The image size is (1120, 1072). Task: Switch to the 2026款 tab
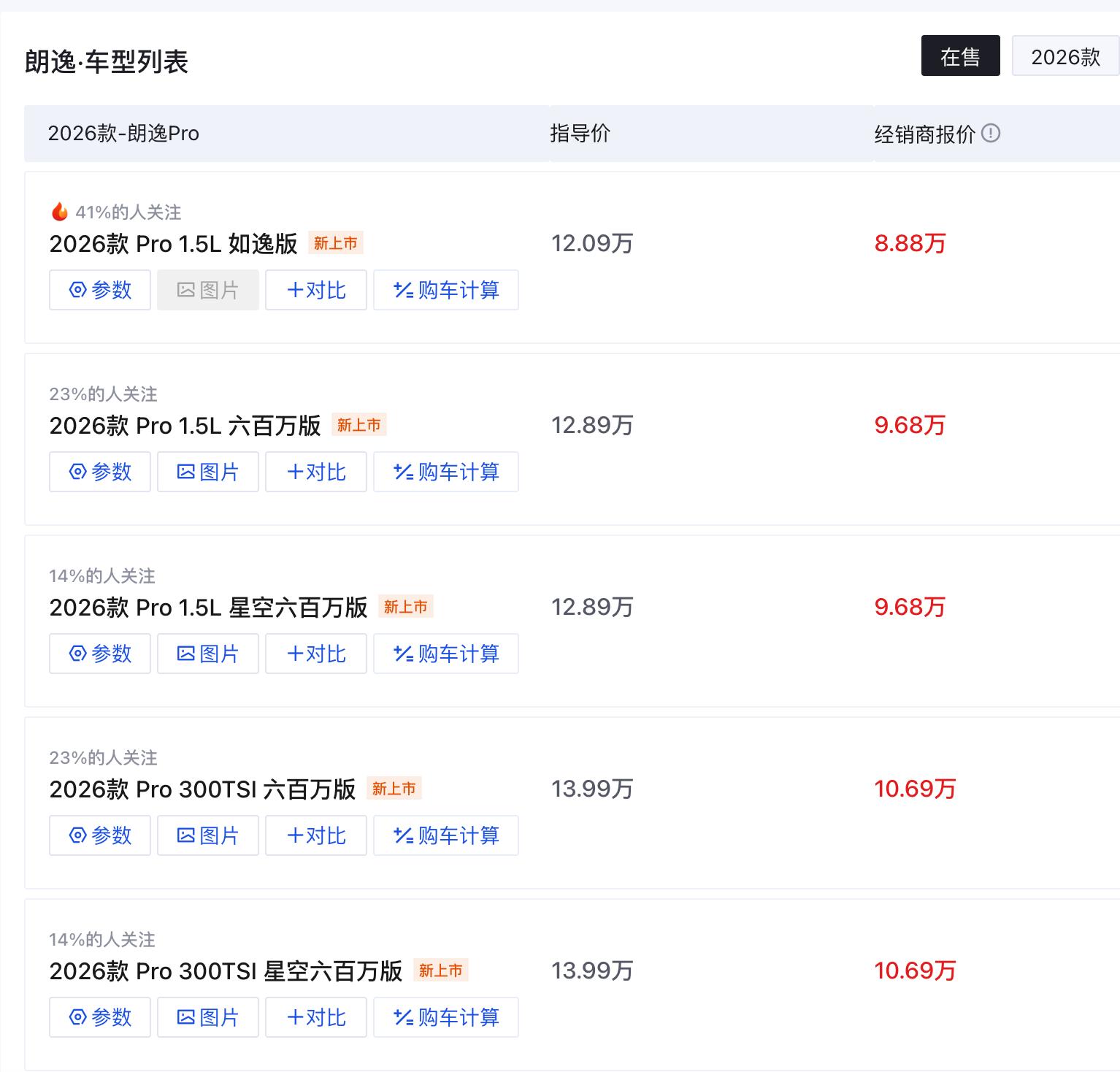pyautogui.click(x=1065, y=56)
